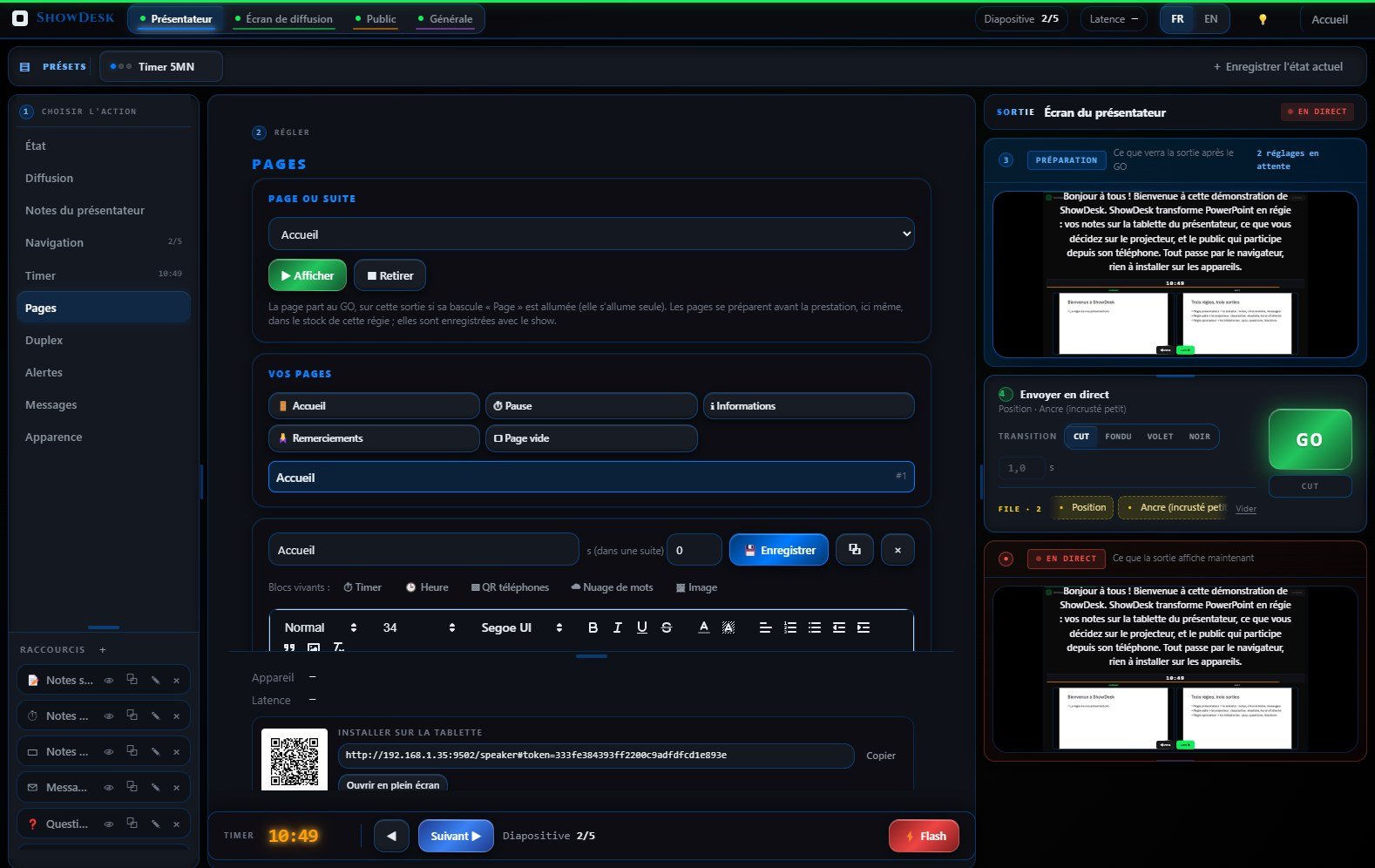This screenshot has width=1375, height=868.
Task: Close the page editor with the × button
Action: tap(897, 550)
